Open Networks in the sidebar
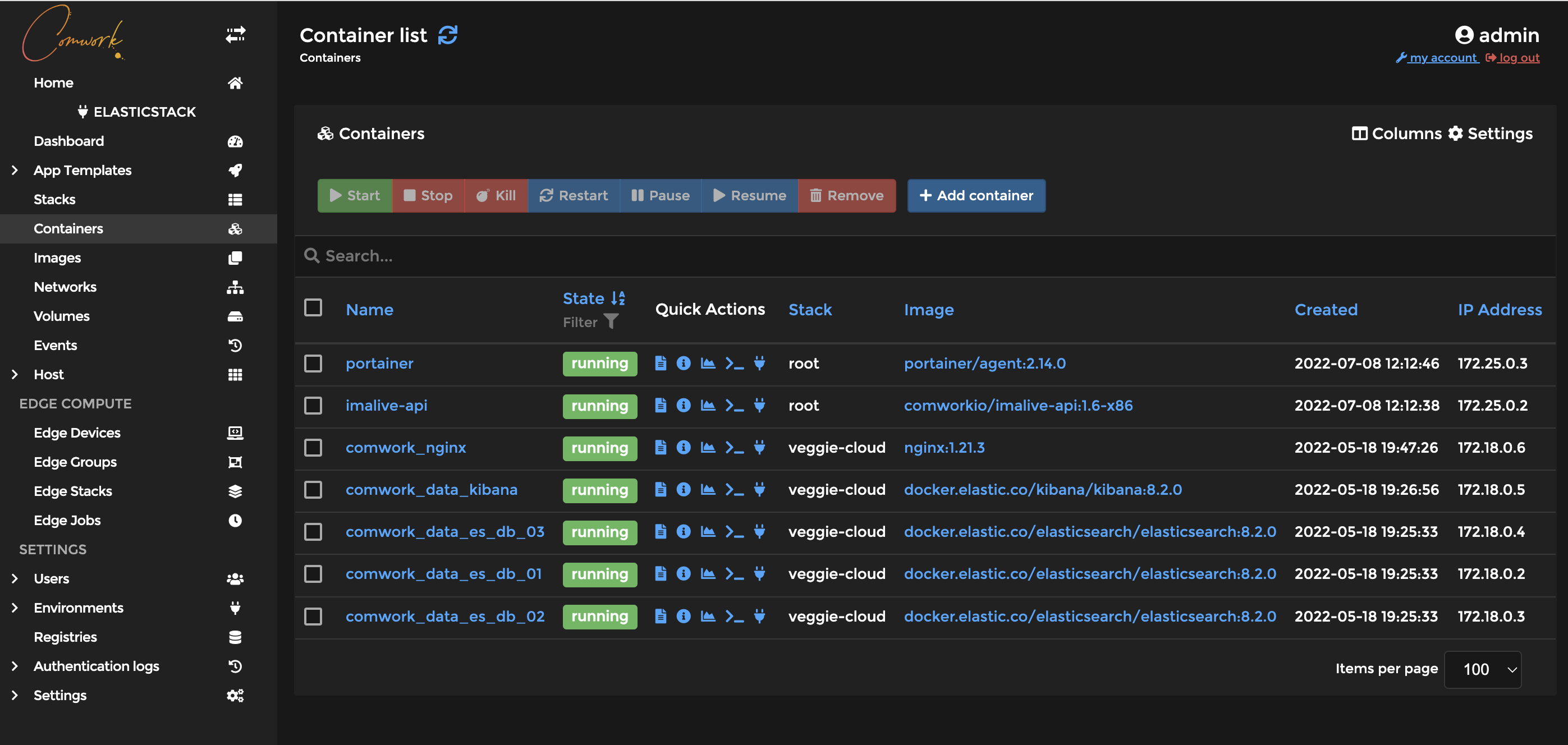 [138, 287]
